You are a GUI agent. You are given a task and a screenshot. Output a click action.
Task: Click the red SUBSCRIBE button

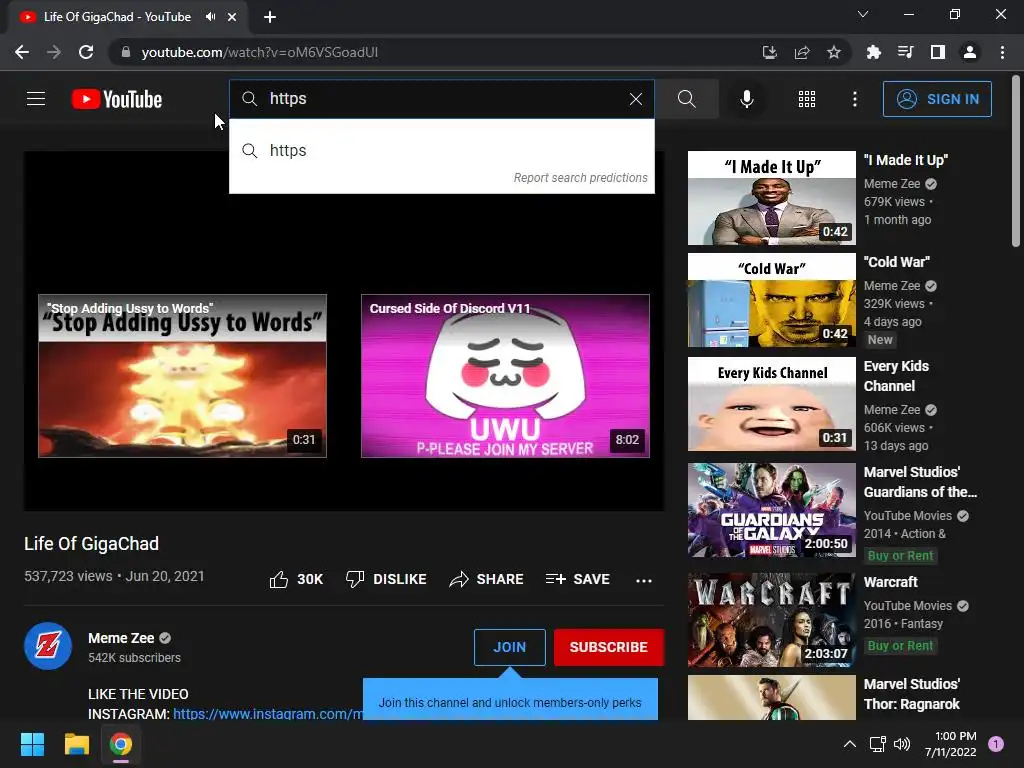[609, 647]
